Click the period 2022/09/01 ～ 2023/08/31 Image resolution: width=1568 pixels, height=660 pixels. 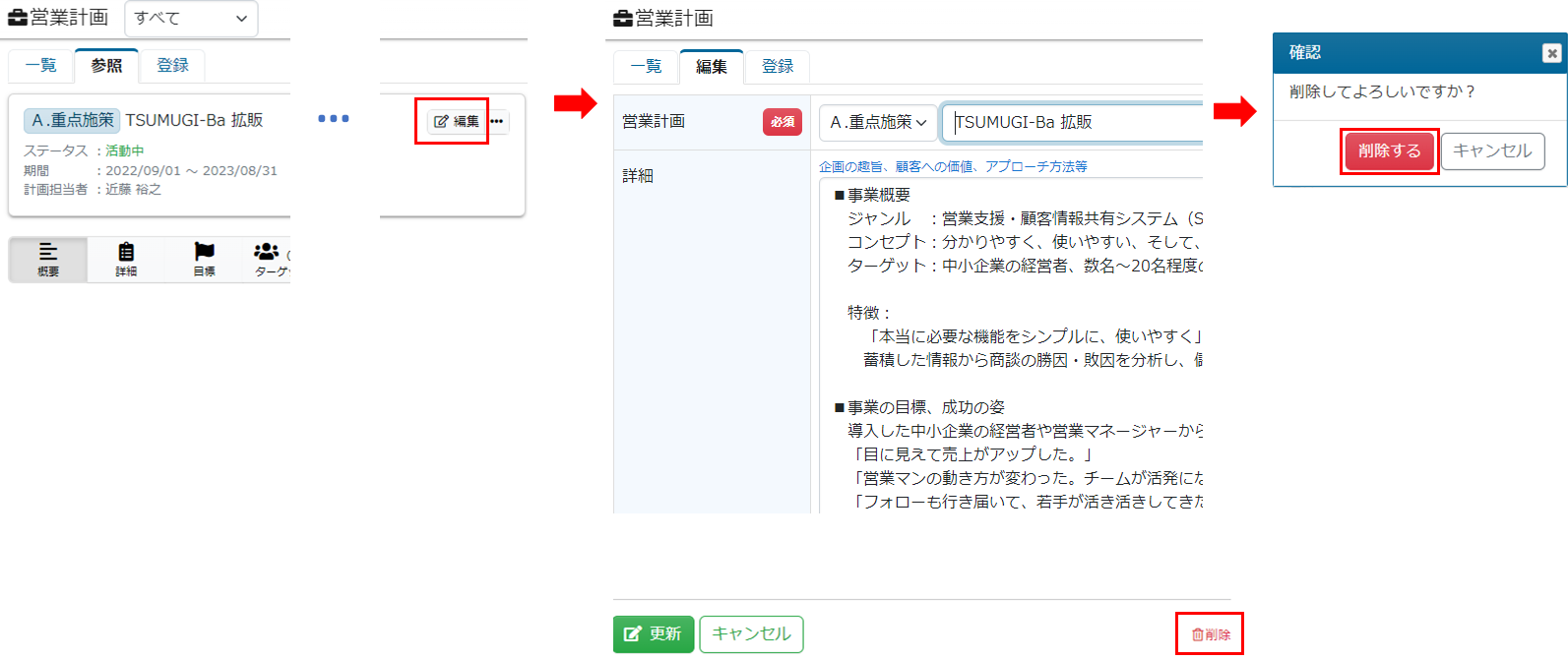click(192, 170)
